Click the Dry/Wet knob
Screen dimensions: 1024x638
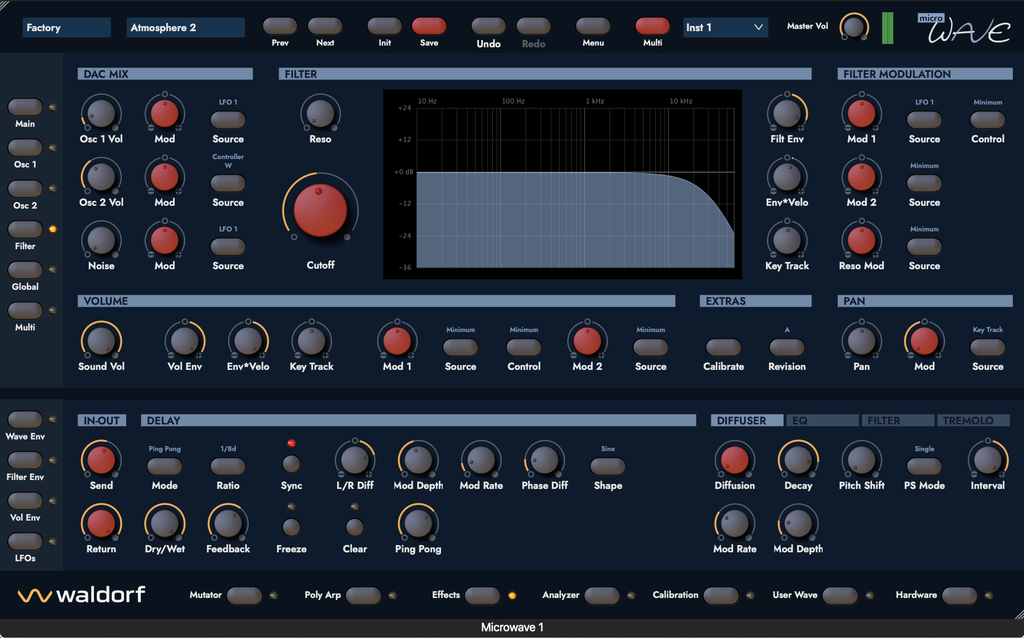click(x=165, y=522)
